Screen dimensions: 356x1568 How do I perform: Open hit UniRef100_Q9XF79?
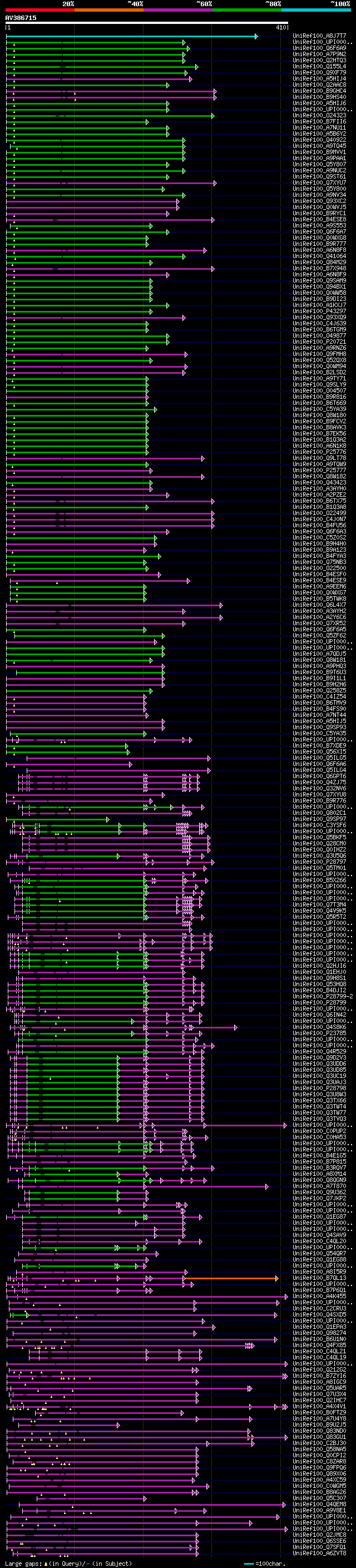point(319,72)
